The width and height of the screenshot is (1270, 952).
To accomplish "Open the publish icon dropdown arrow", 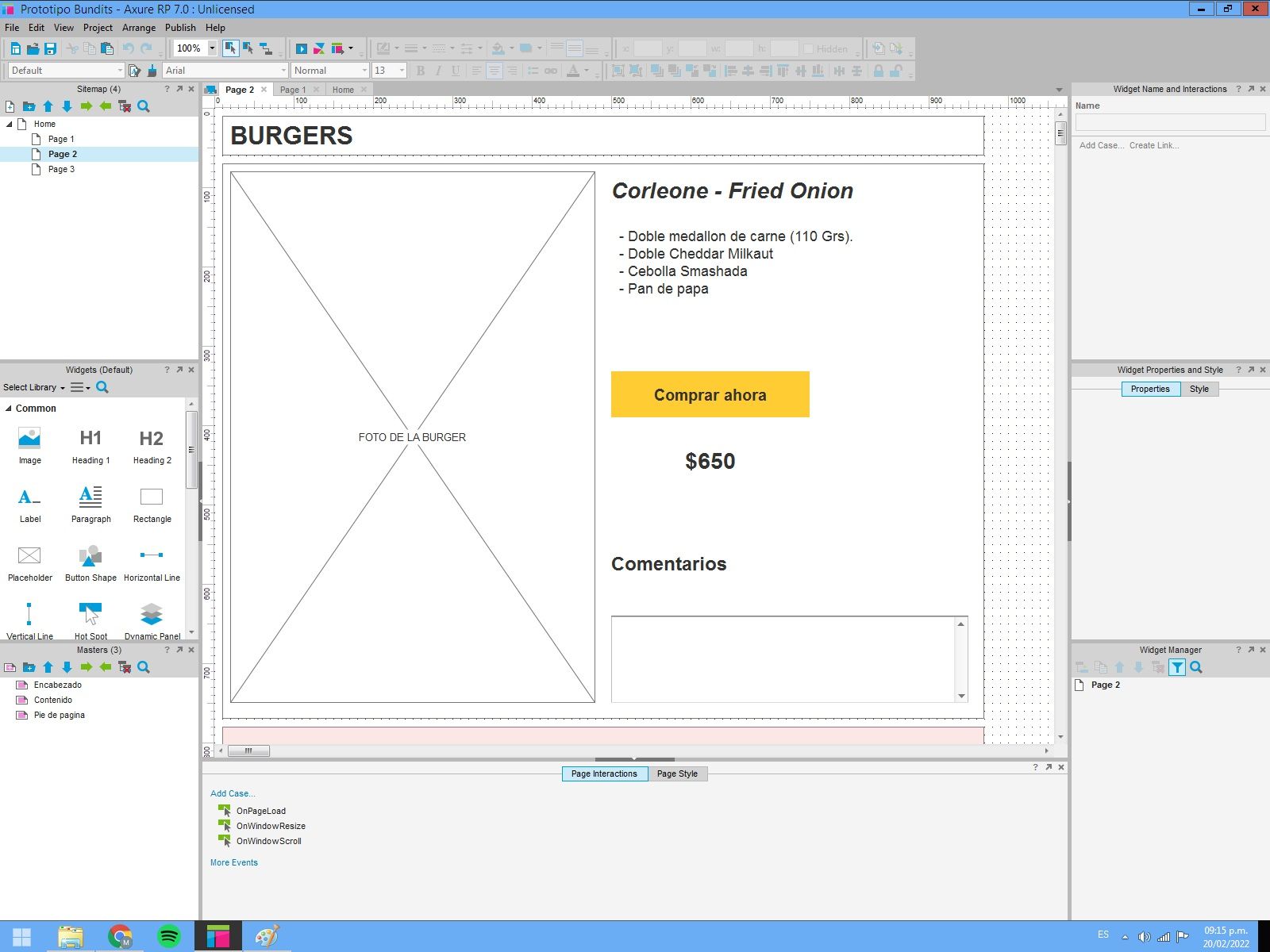I will coord(351,48).
